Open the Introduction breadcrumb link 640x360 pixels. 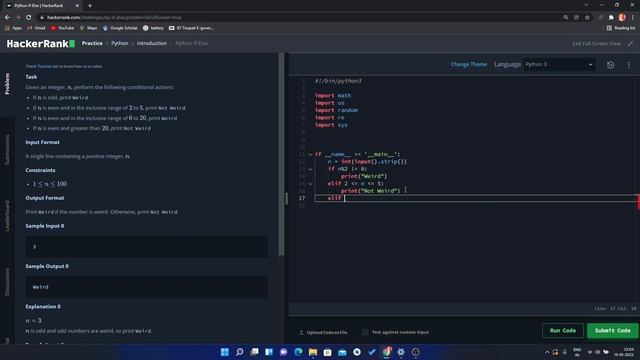pos(151,43)
